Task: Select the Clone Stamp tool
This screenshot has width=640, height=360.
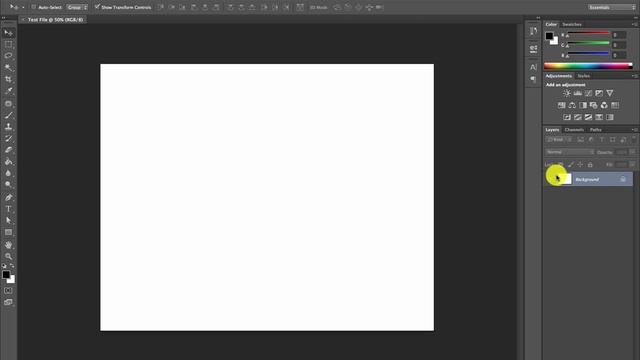Action: point(8,127)
